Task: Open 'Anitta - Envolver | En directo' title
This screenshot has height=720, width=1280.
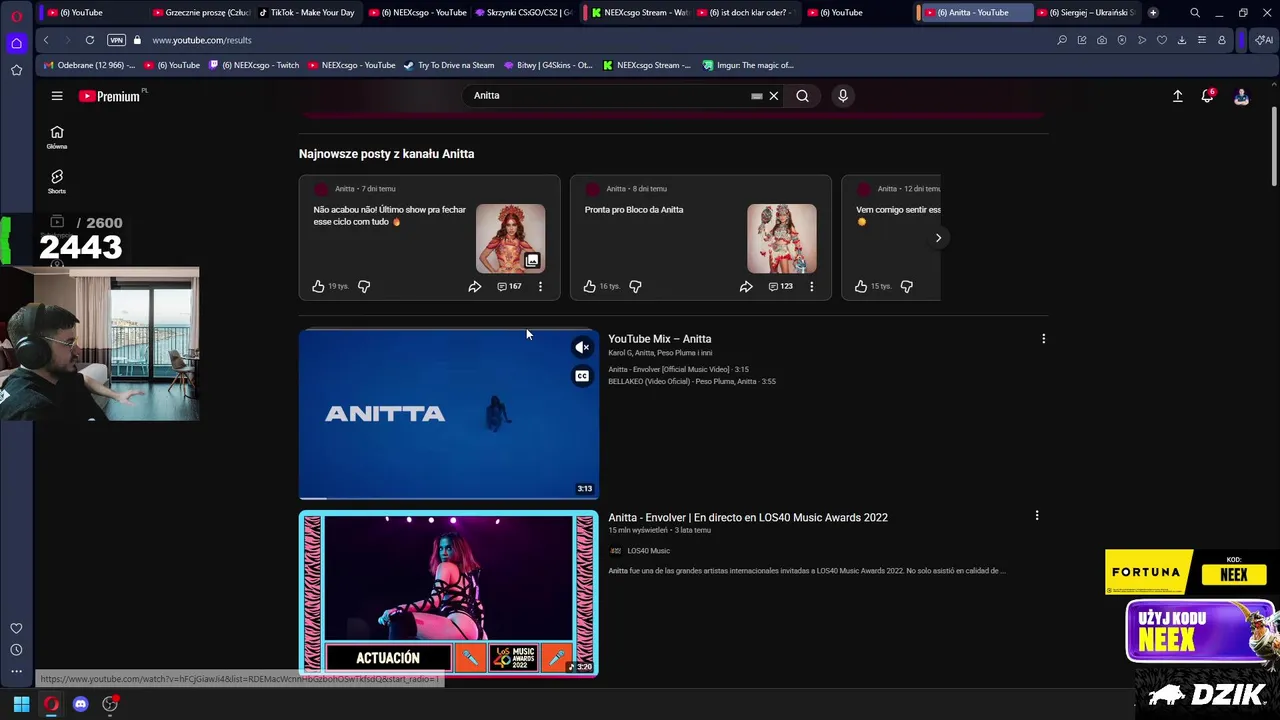Action: pos(748,518)
